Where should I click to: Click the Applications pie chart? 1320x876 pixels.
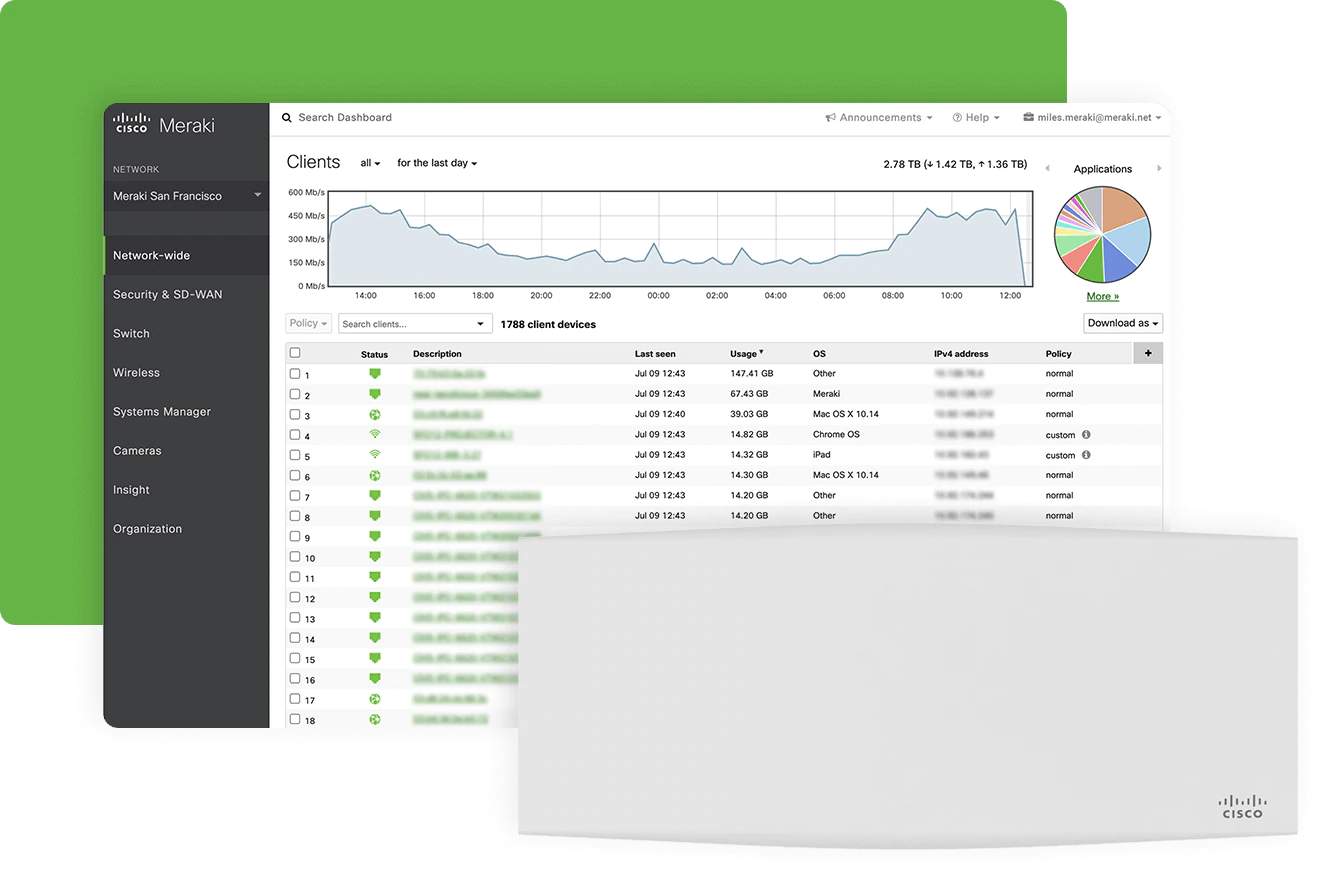point(1103,234)
